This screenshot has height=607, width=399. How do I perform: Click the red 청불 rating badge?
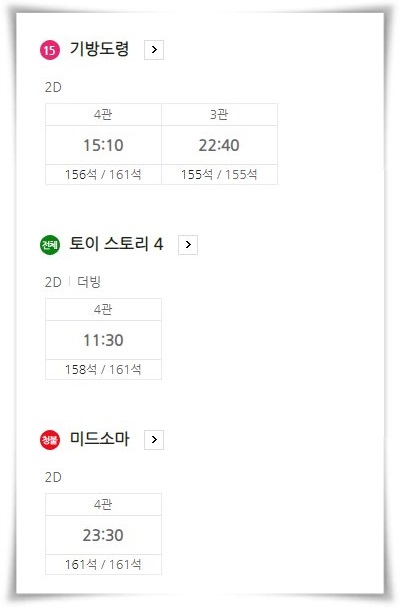coord(50,440)
